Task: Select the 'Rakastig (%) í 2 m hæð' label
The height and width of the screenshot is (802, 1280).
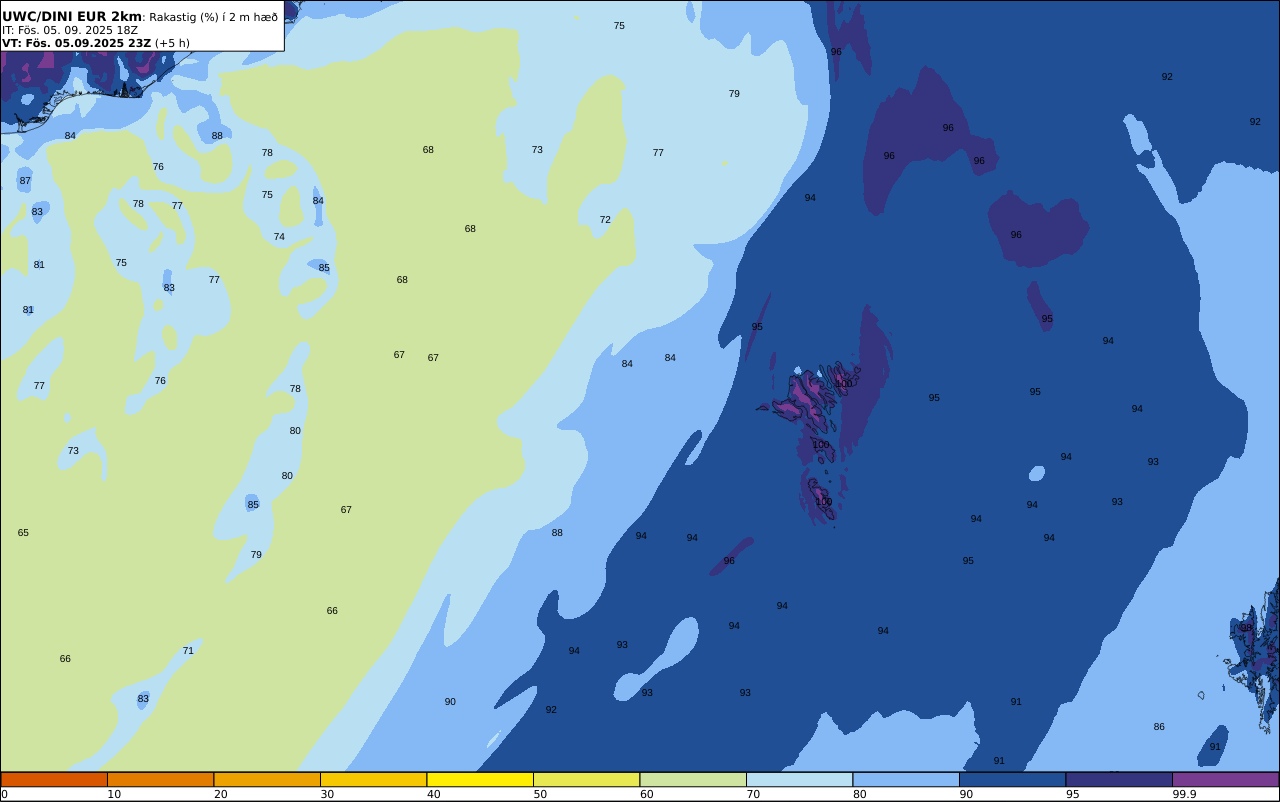Action: (x=214, y=17)
